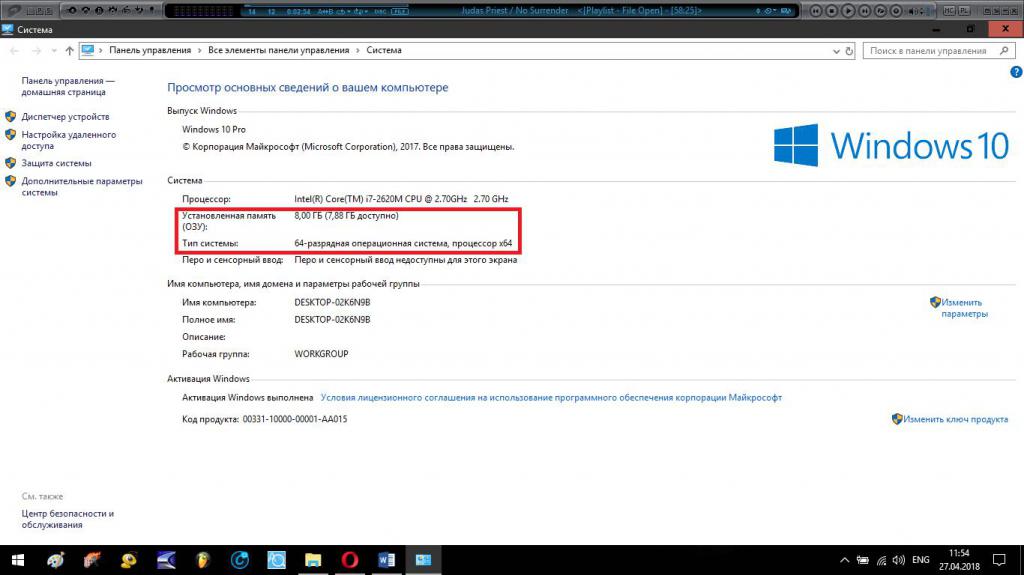The image size is (1024, 575).
Task: Go up one level with Up arrow
Action: 69,51
